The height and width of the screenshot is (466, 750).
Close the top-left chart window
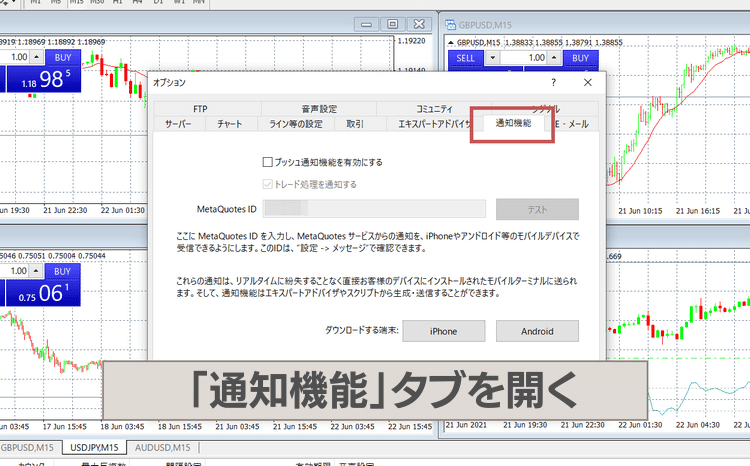pos(419,24)
